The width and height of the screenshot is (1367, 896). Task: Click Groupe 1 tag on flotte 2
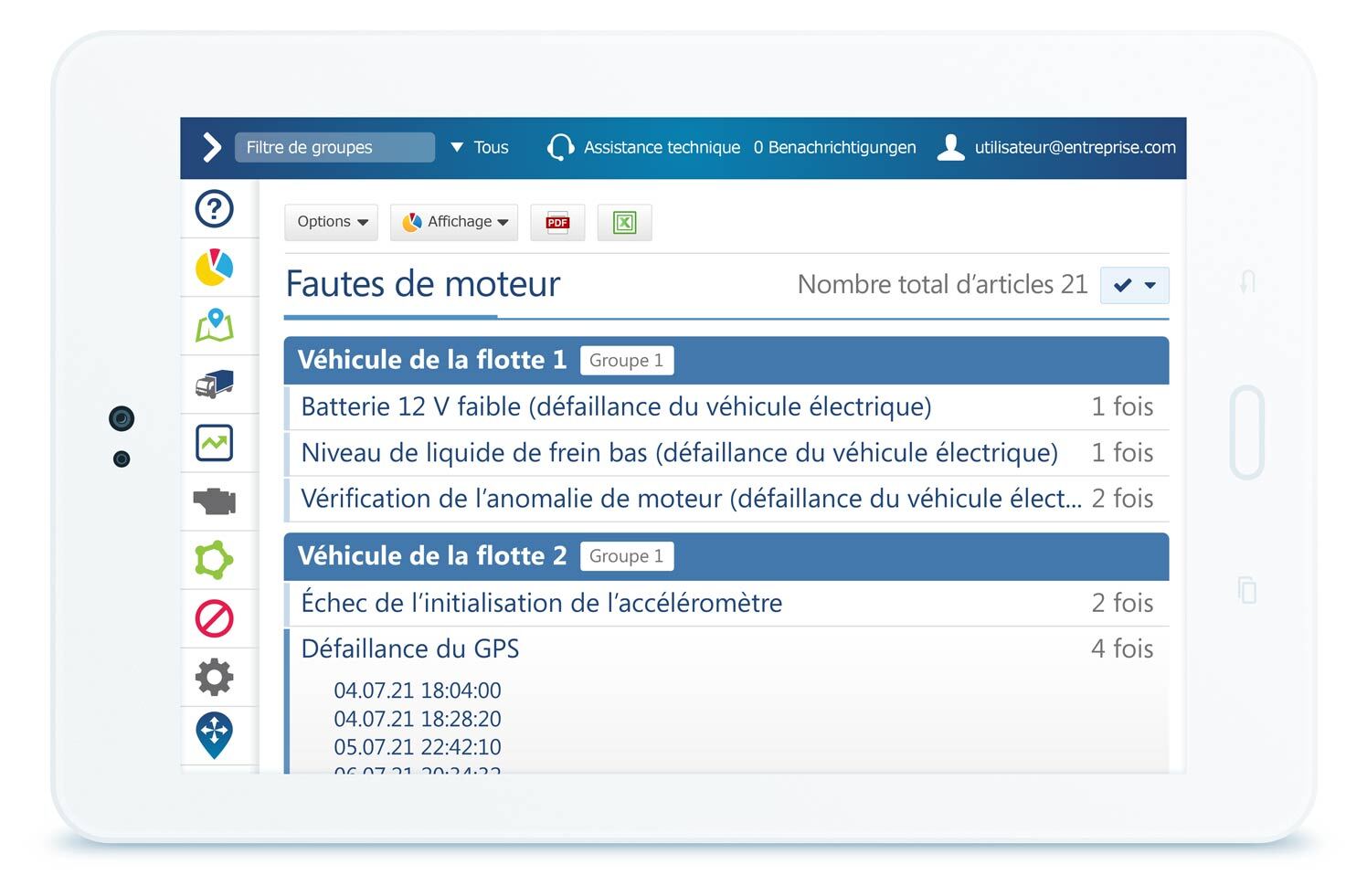627,556
